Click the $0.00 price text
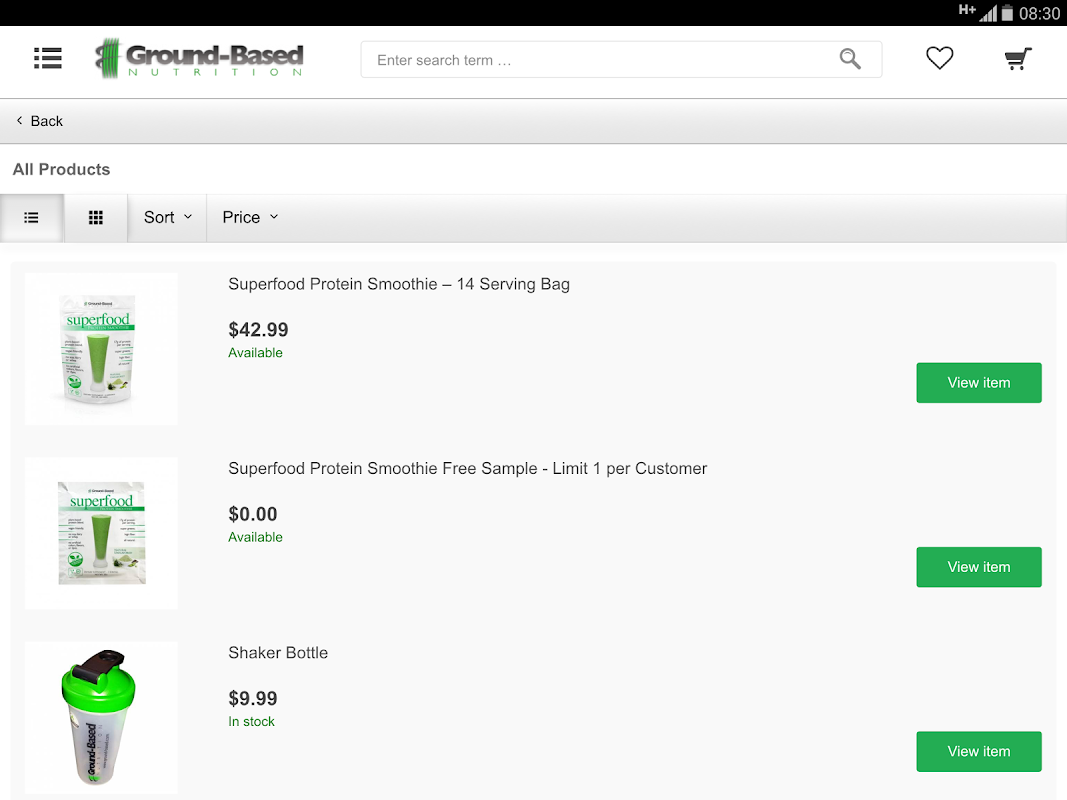Viewport: 1067px width, 800px height. point(252,514)
